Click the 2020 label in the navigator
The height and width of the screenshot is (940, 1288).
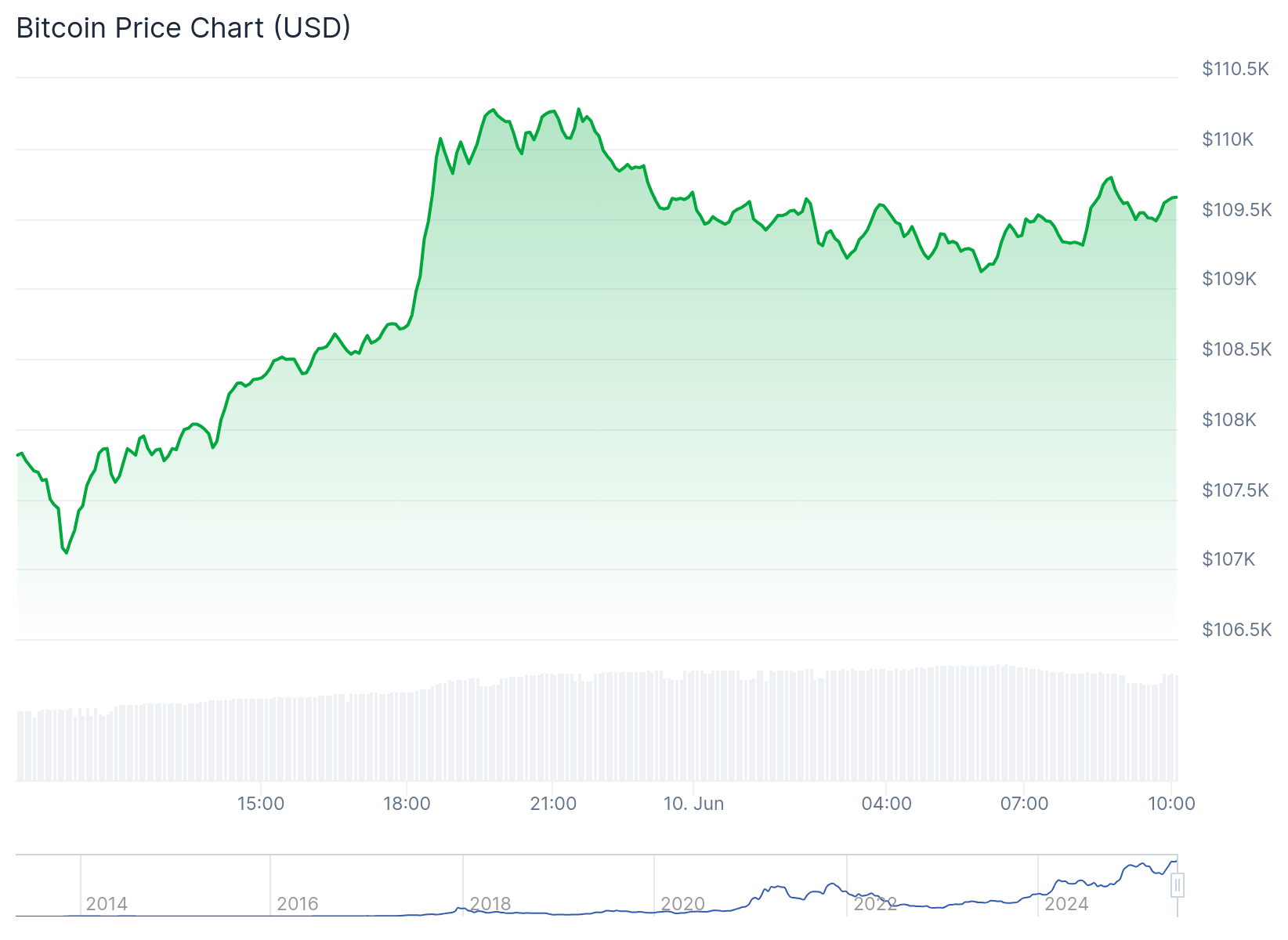coord(682,904)
